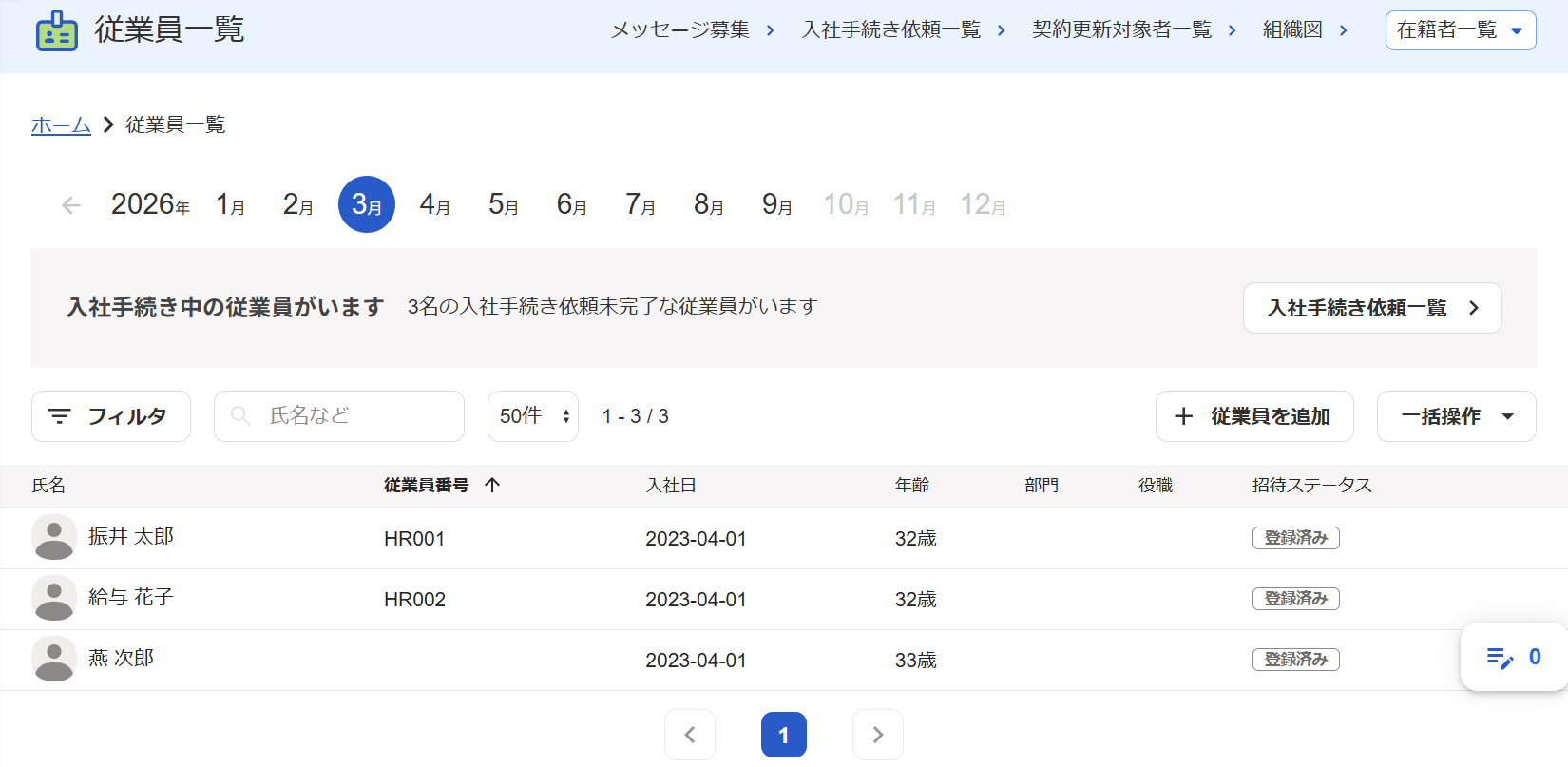Go to next page in pagination

coord(878,735)
